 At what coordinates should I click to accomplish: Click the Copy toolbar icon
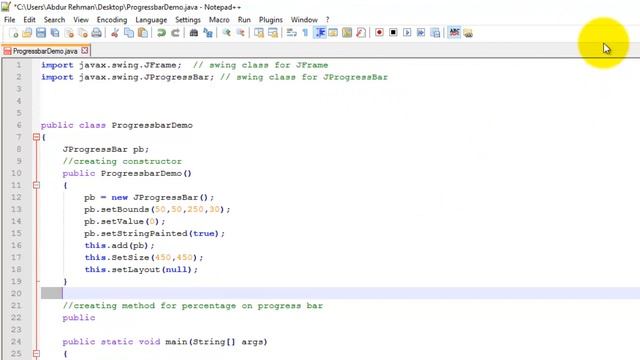click(x=129, y=33)
